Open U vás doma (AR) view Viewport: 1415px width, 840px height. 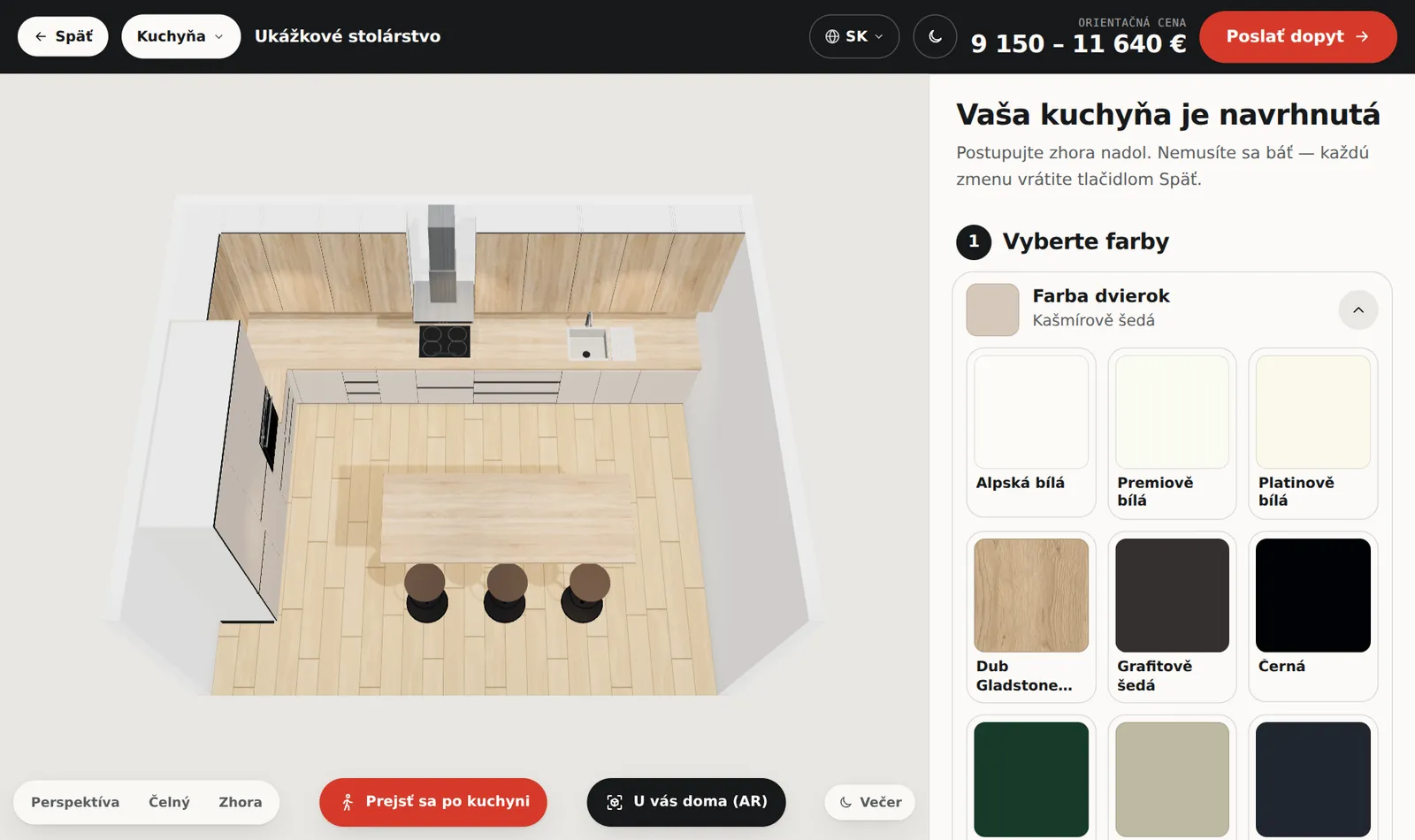pyautogui.click(x=686, y=802)
